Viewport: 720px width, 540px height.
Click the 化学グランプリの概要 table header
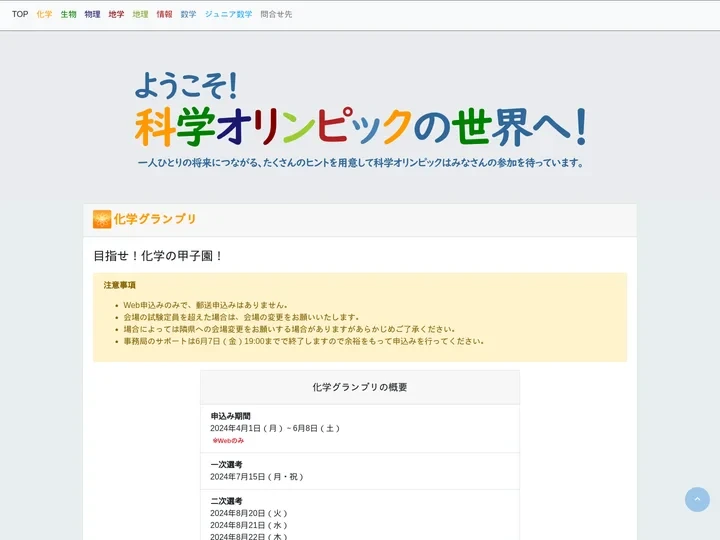360,387
